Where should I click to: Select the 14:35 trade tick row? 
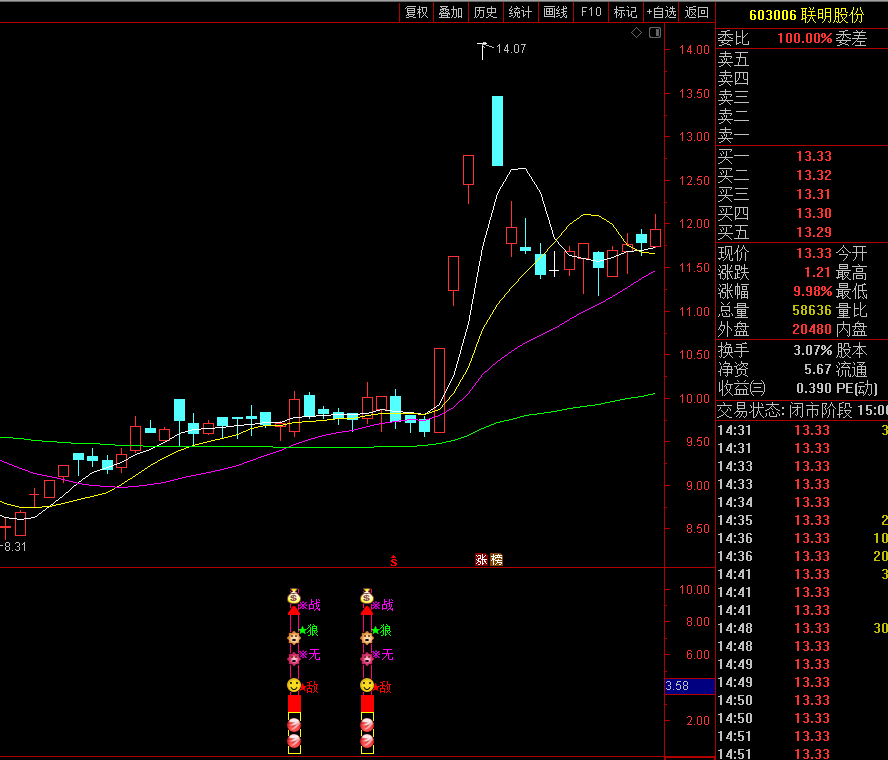click(802, 520)
